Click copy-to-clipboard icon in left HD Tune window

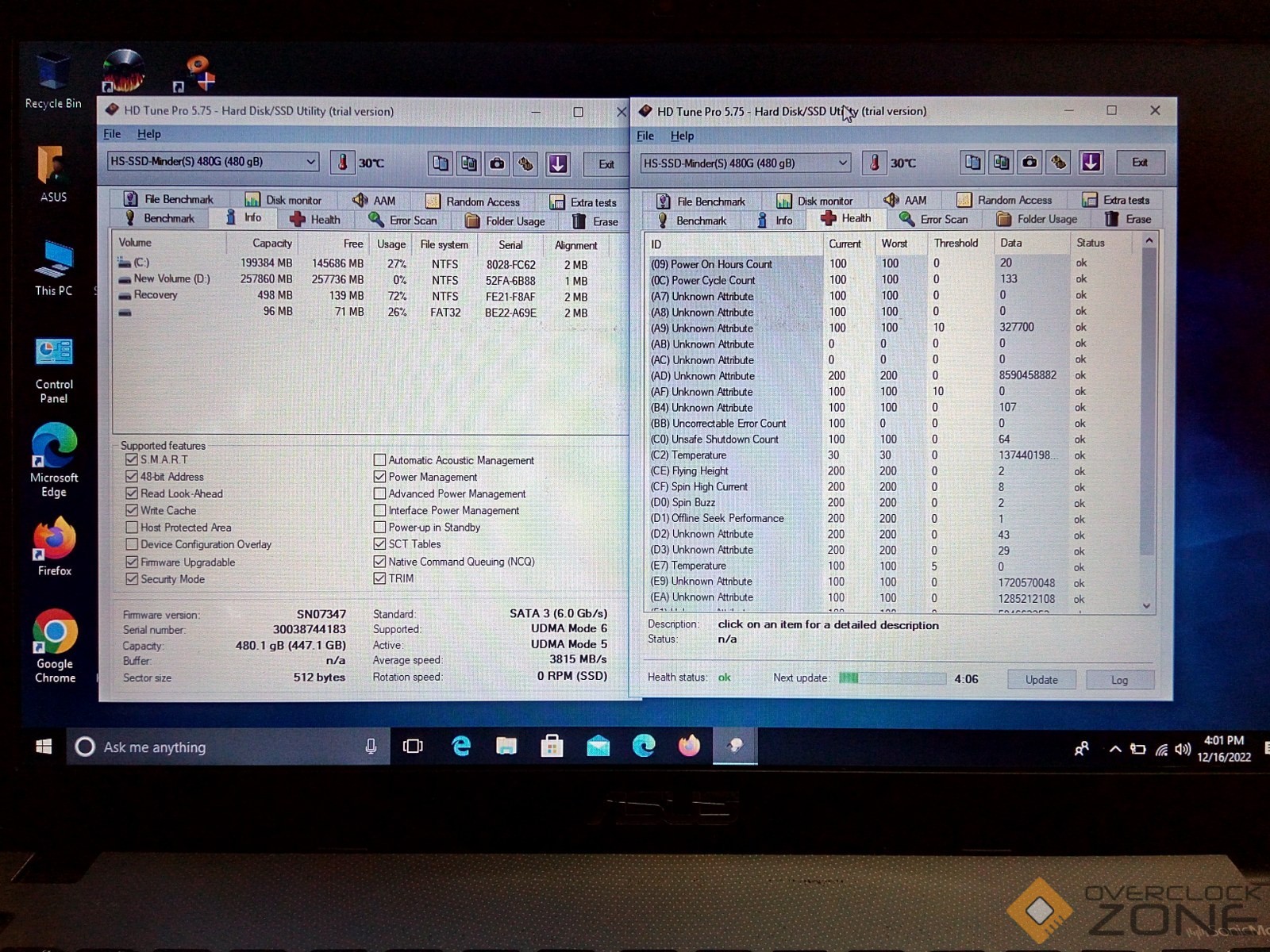coord(441,163)
